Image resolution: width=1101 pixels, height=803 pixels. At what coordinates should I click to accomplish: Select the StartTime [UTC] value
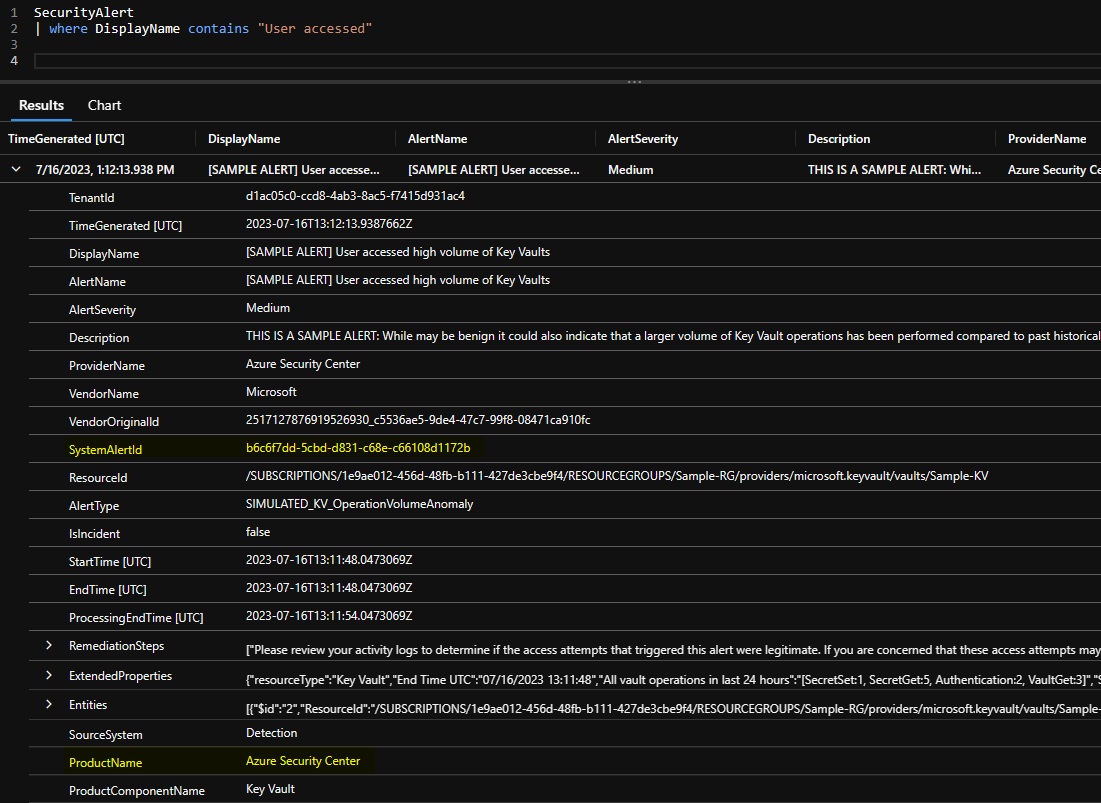[329, 560]
